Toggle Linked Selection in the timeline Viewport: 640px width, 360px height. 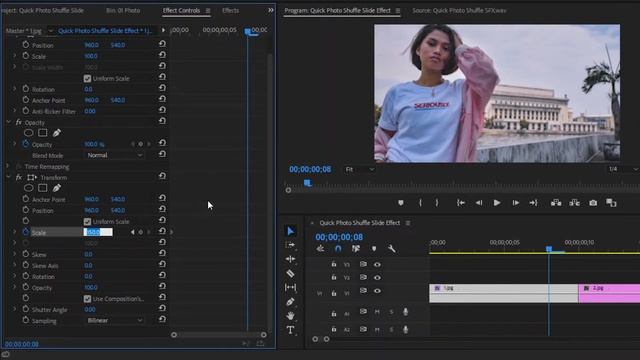click(356, 248)
